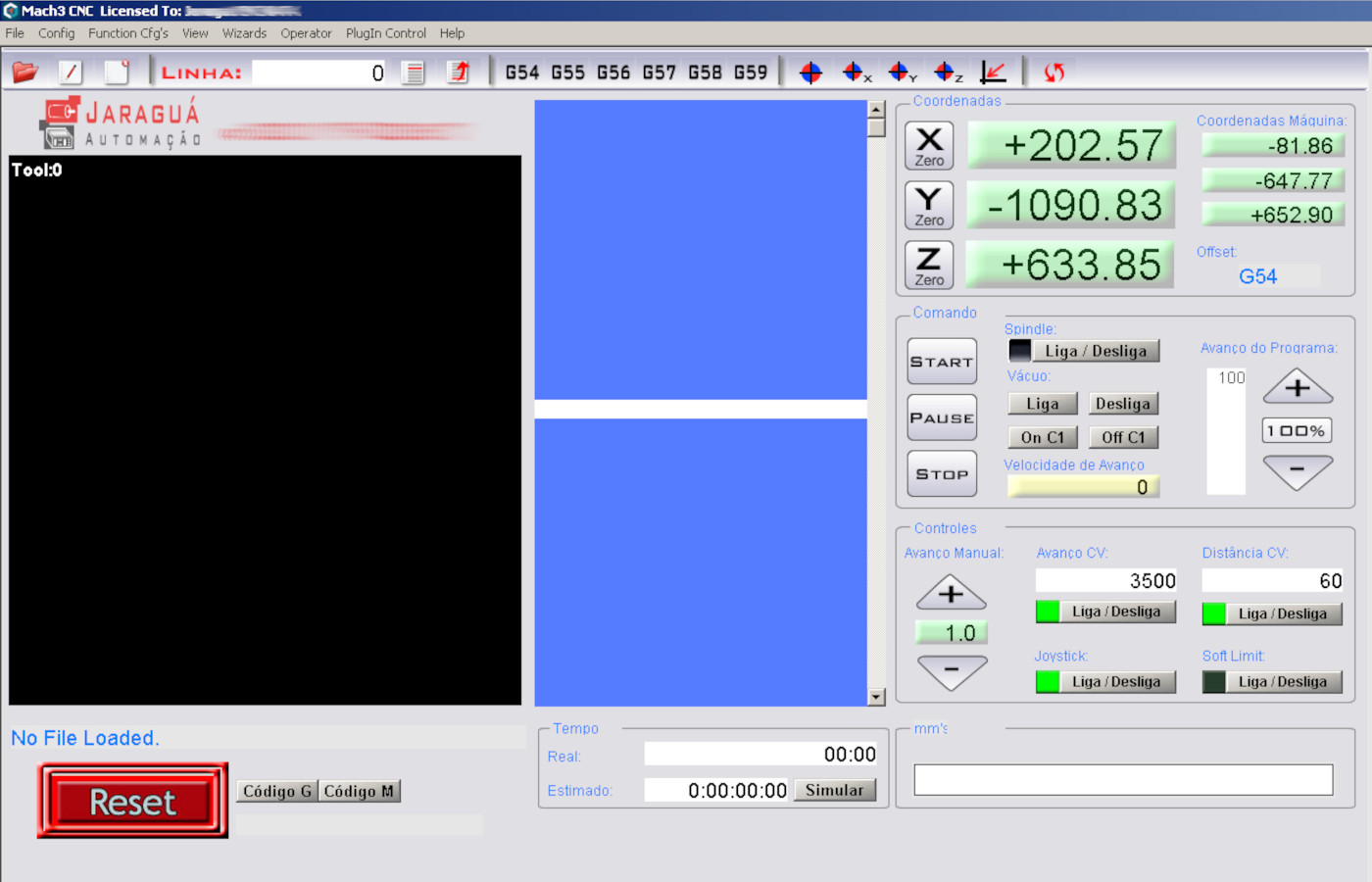The height and width of the screenshot is (882, 1372).
Task: Click the Simular button
Action: click(x=835, y=790)
